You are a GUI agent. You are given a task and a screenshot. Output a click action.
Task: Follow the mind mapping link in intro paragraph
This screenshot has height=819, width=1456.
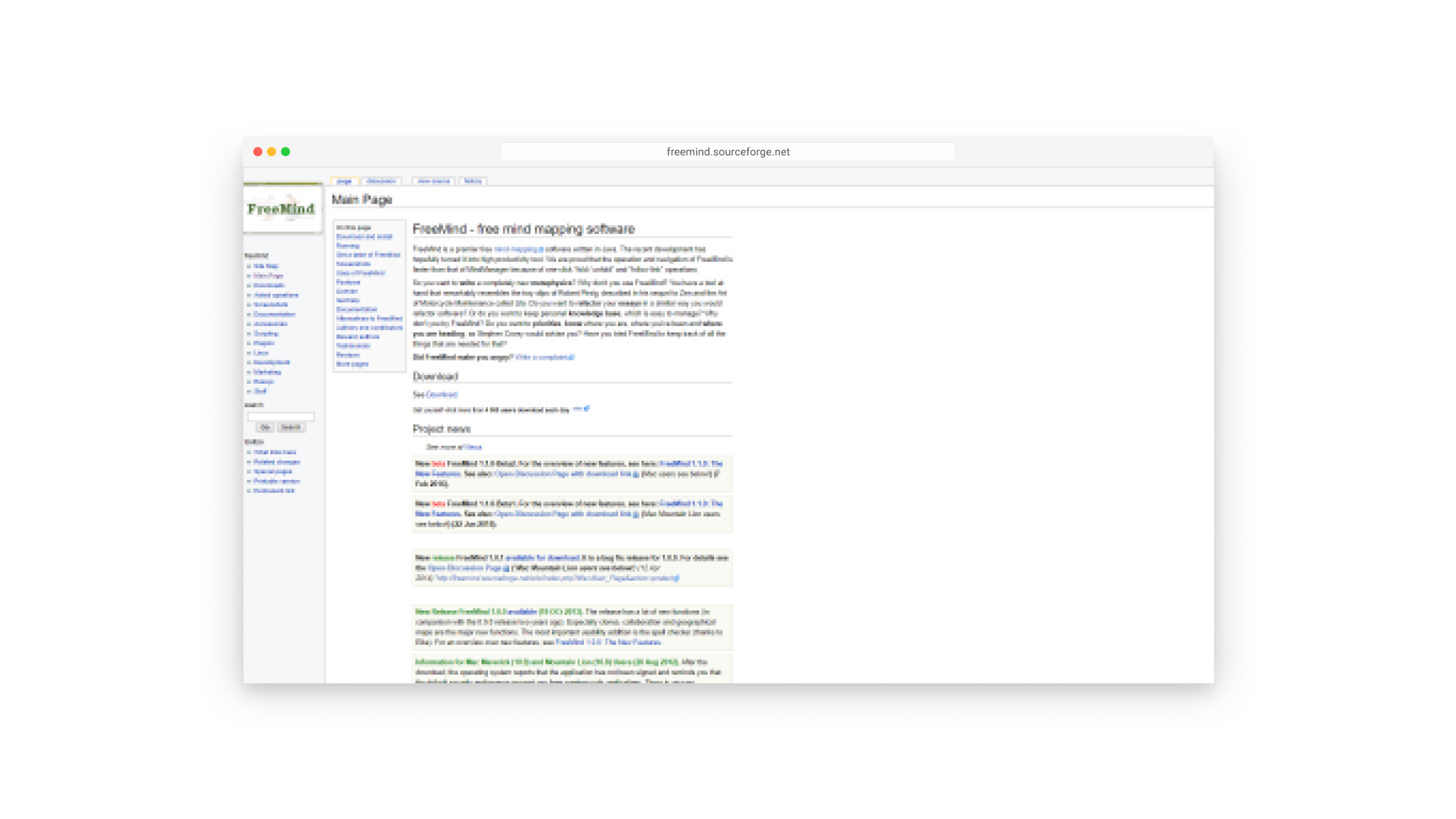point(518,250)
